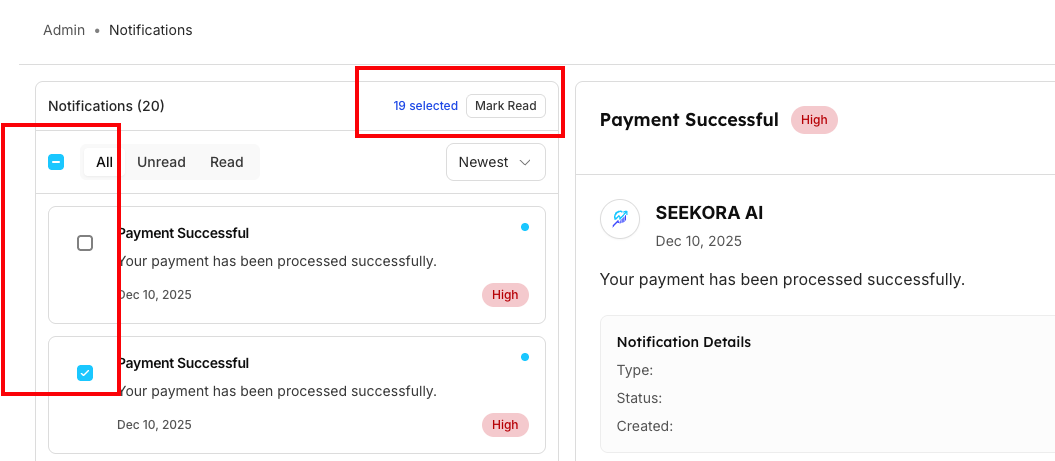This screenshot has height=461, width=1055.
Task: Click the Notifications breadcrumb item
Action: 150,30
